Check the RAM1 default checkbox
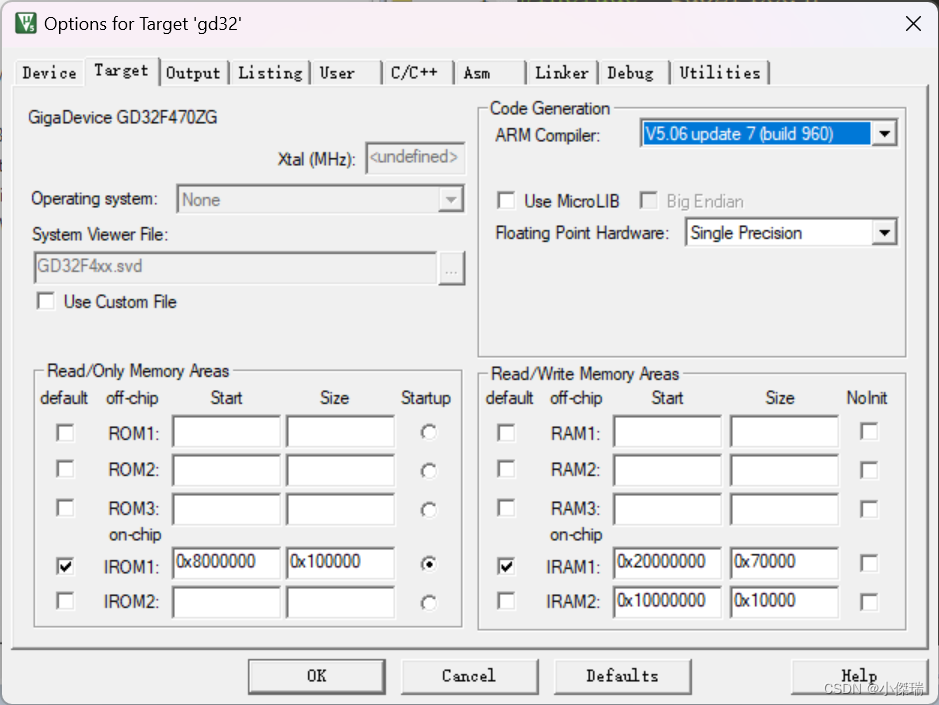The width and height of the screenshot is (939, 705). click(506, 432)
